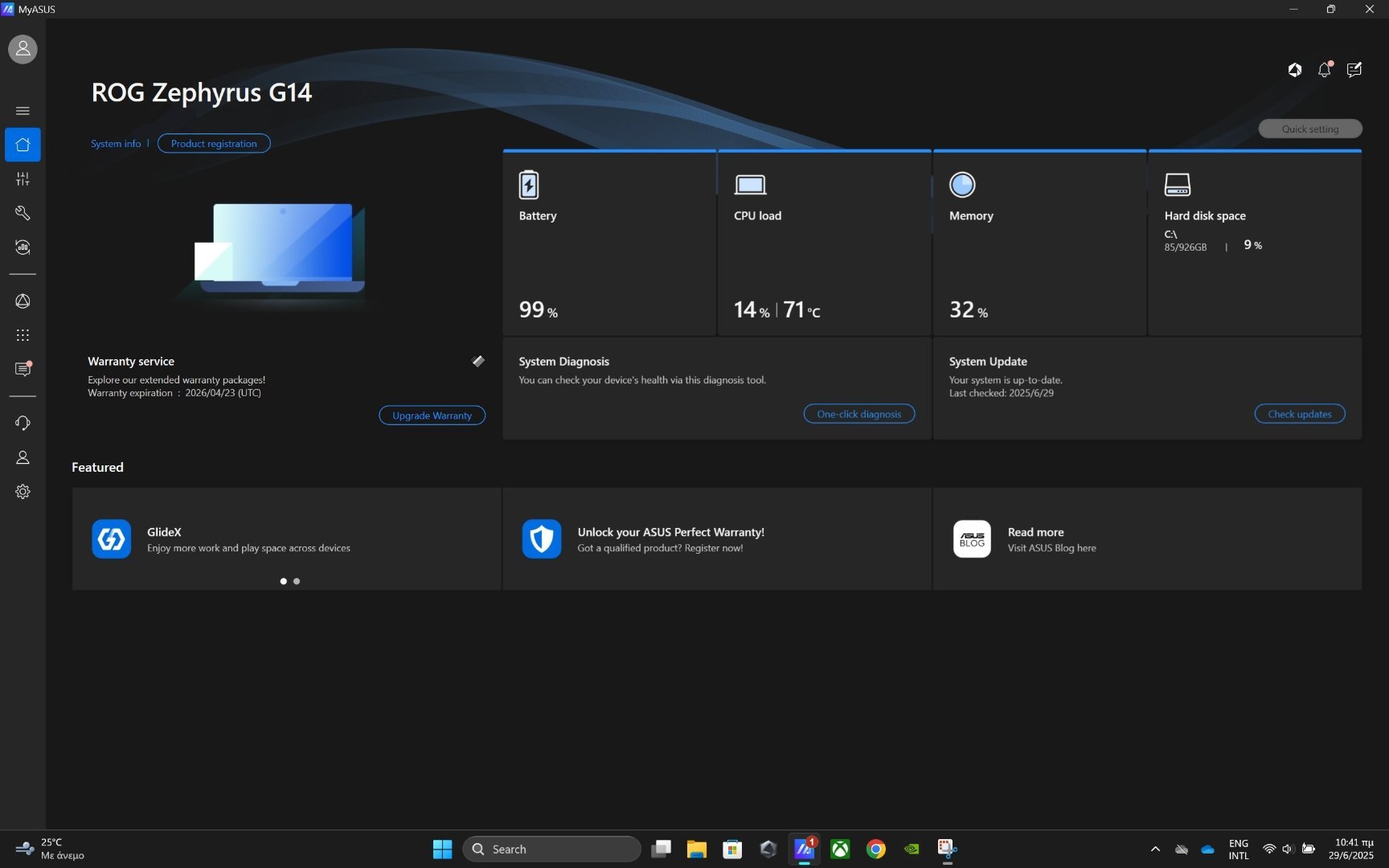
Task: Open the account person icon in lower sidebar
Action: 23,457
